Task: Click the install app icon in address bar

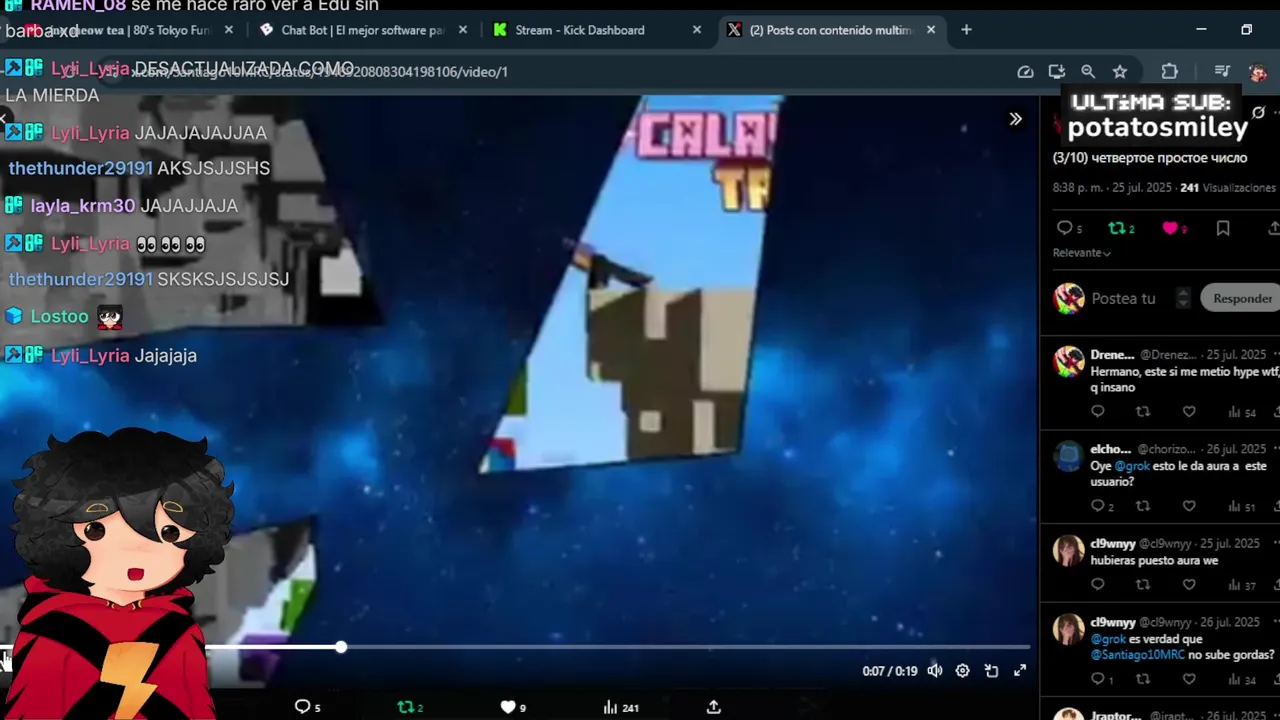Action: click(x=1057, y=71)
